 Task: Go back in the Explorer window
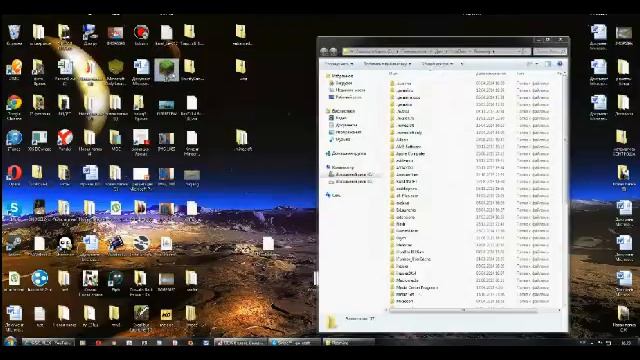324,51
